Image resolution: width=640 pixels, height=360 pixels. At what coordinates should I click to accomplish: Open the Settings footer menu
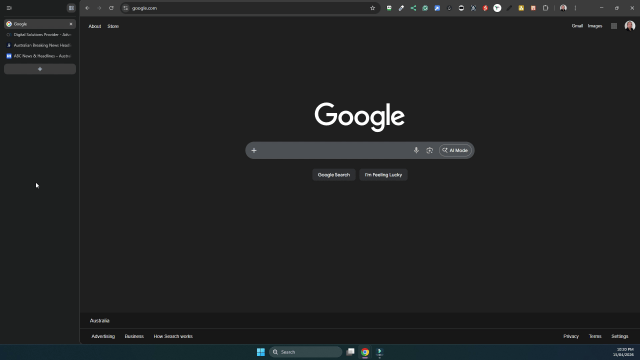pyautogui.click(x=620, y=336)
